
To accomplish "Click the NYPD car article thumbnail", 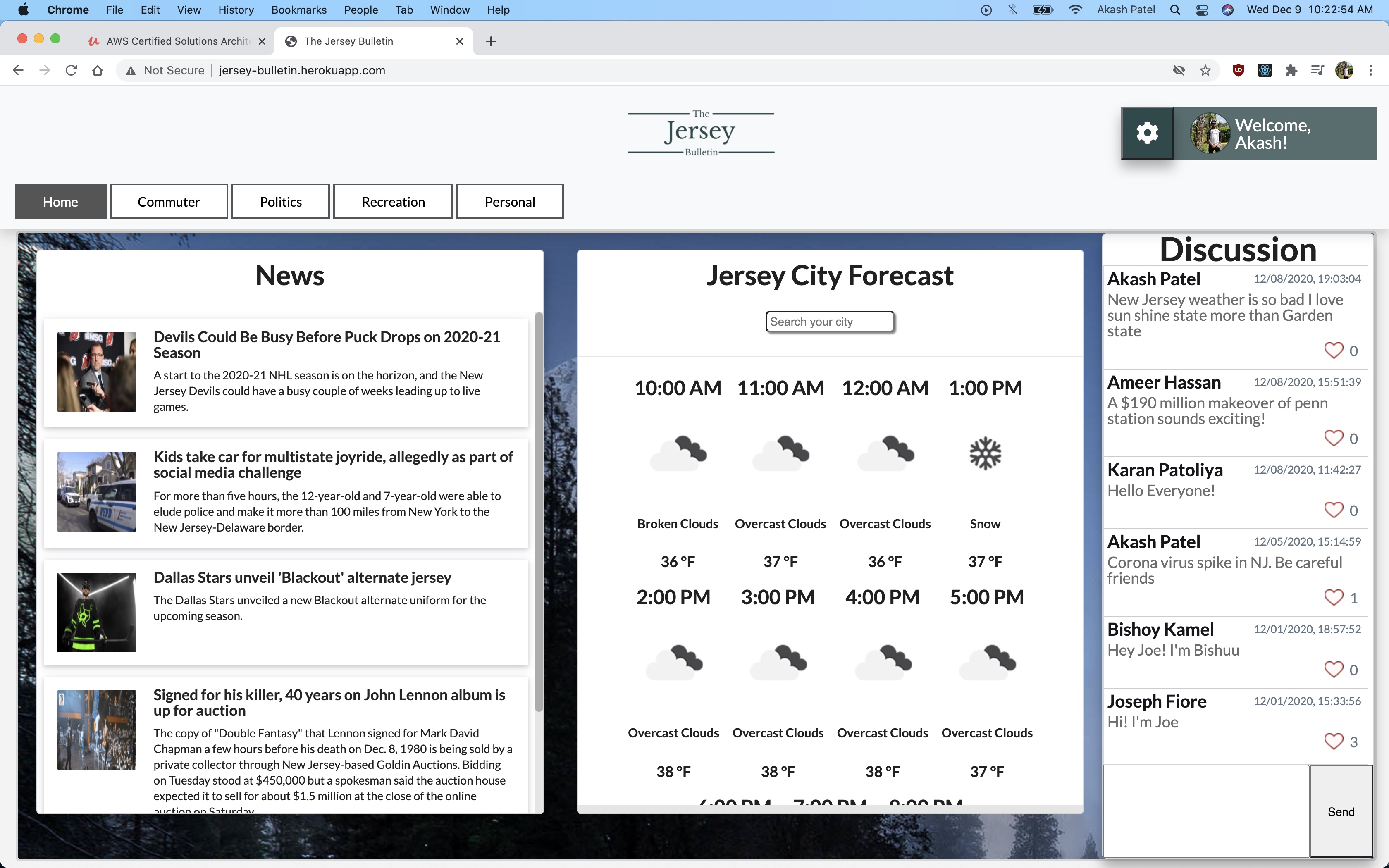I will [x=96, y=491].
